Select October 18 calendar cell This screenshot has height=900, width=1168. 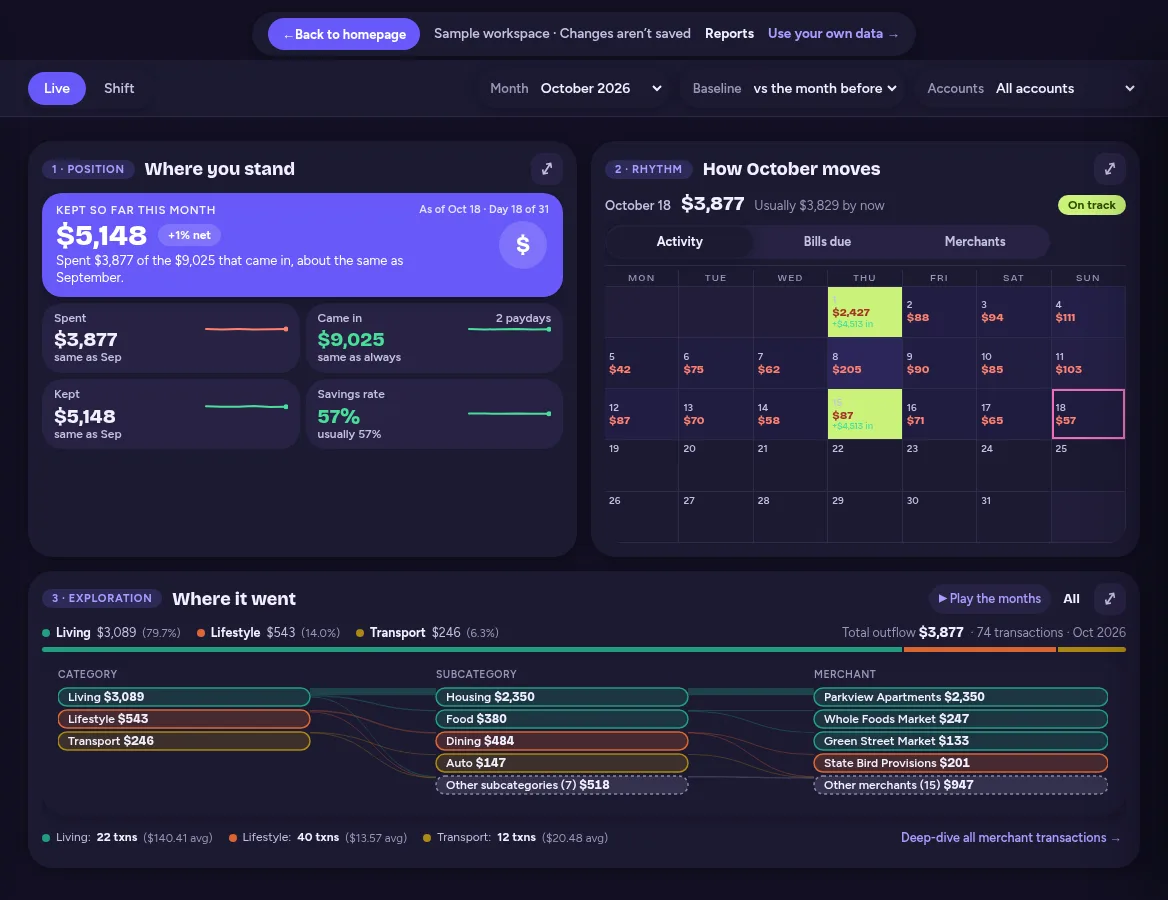pos(1088,413)
